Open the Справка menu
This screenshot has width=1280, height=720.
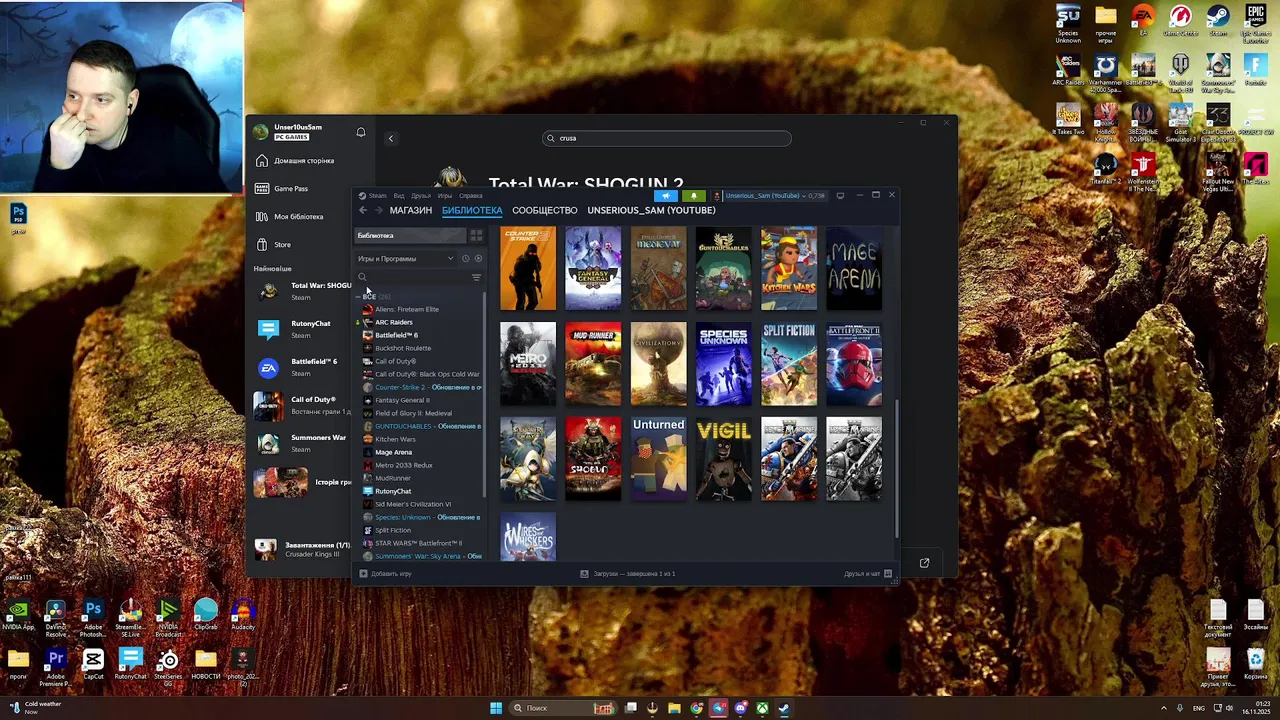[470, 196]
